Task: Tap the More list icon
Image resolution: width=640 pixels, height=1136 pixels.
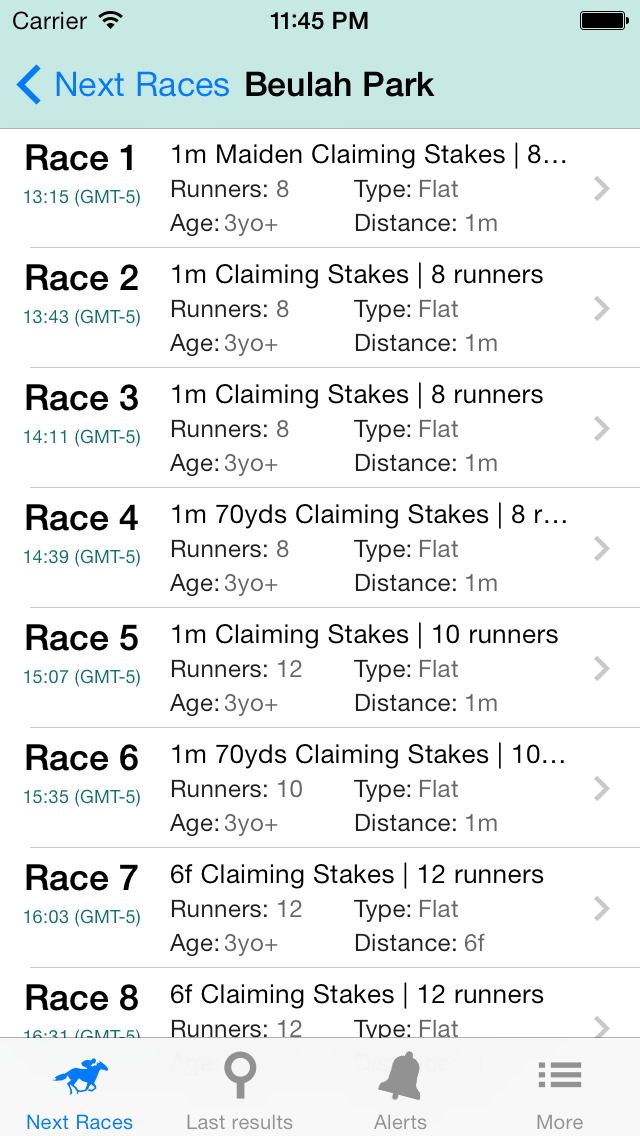Action: tap(560, 1078)
